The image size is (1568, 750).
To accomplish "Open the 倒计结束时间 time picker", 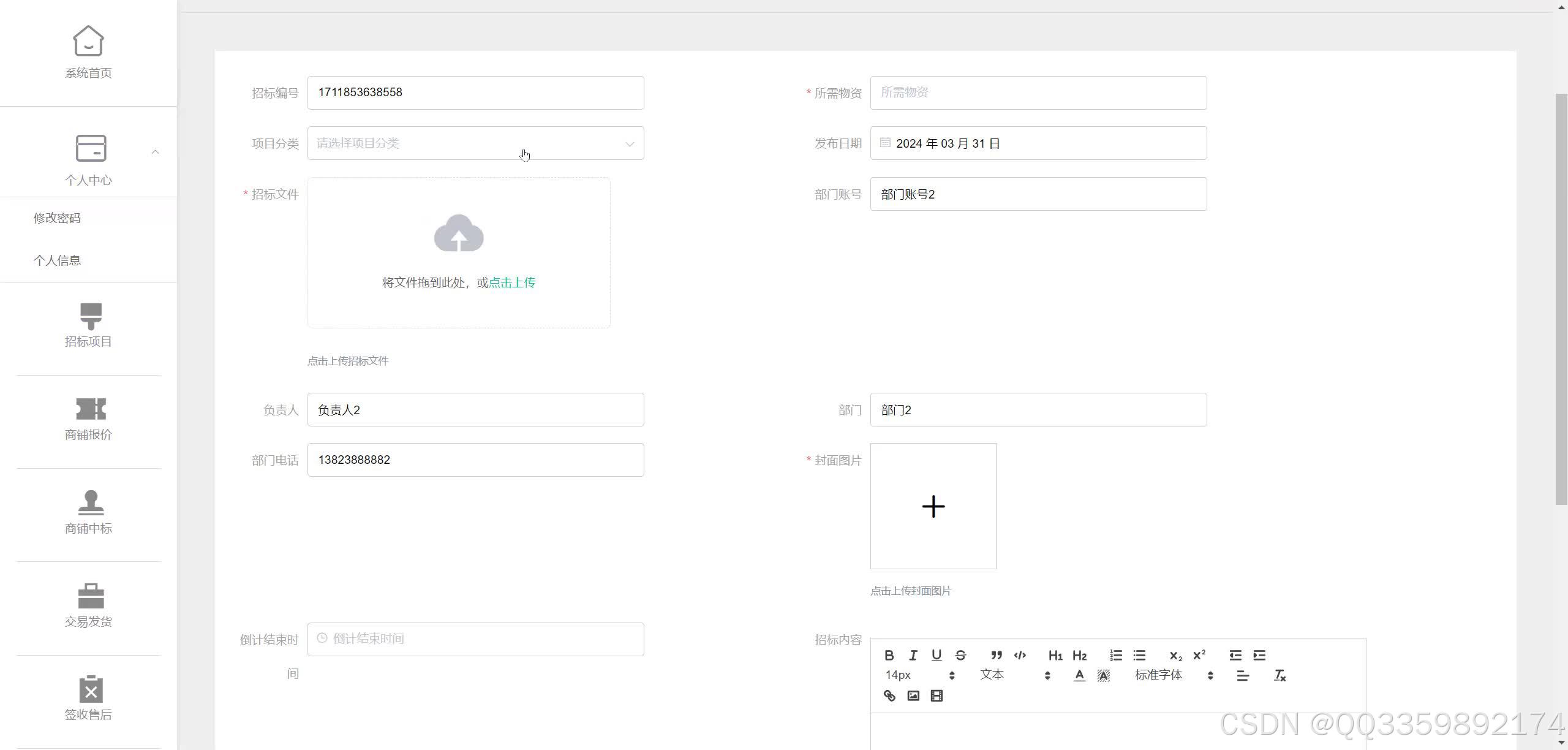I will 475,639.
